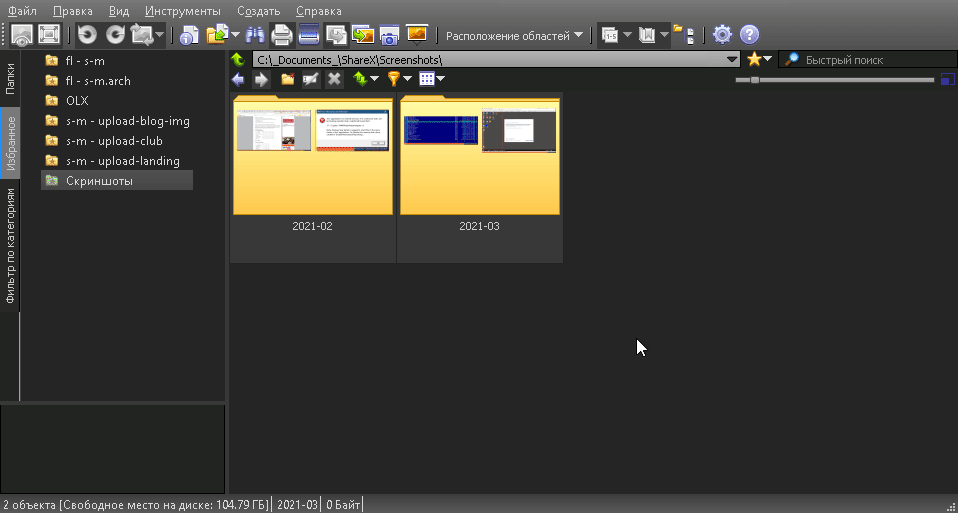This screenshot has height=513, width=958.
Task: Click the folder tree structure icon
Action: click(684, 35)
